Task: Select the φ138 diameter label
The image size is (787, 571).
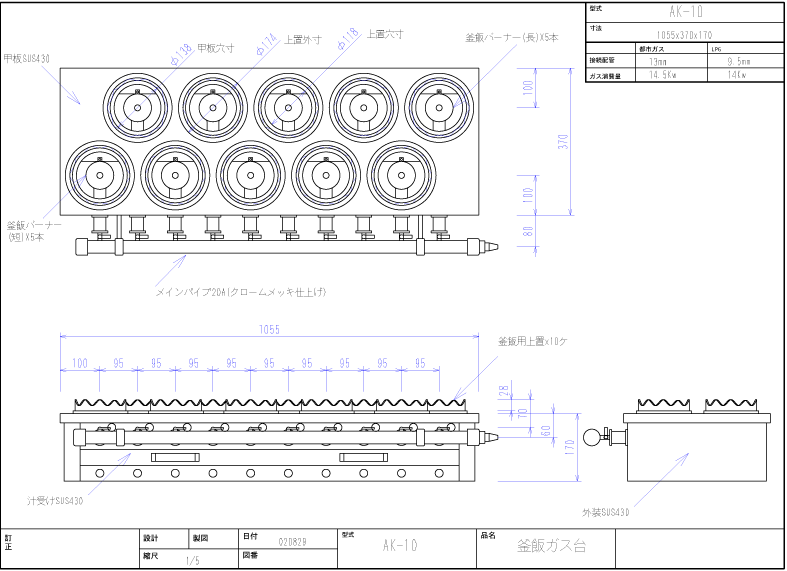Action: click(x=182, y=50)
